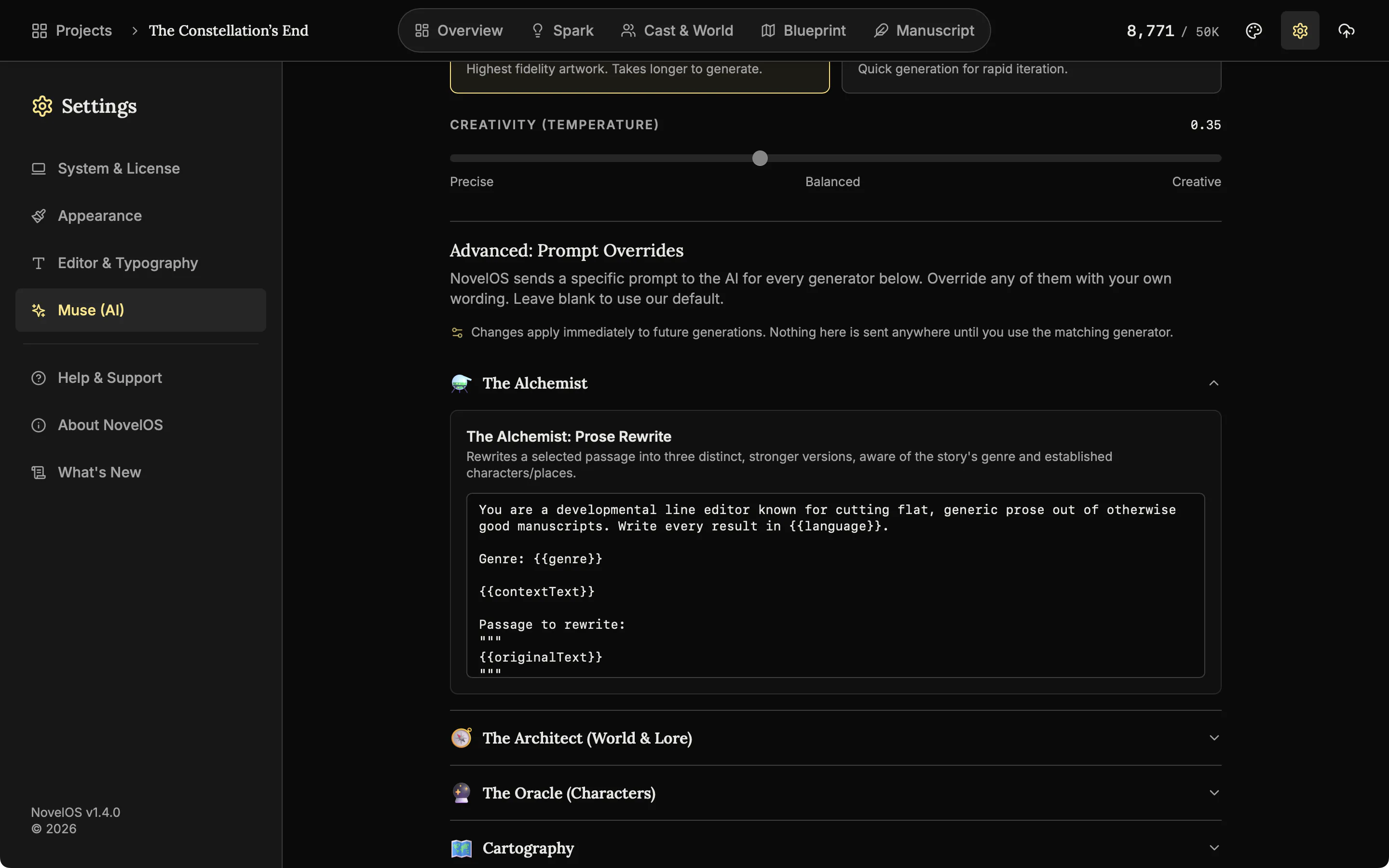Click the Projects grid icon
Image resolution: width=1389 pixels, height=868 pixels.
pos(39,30)
